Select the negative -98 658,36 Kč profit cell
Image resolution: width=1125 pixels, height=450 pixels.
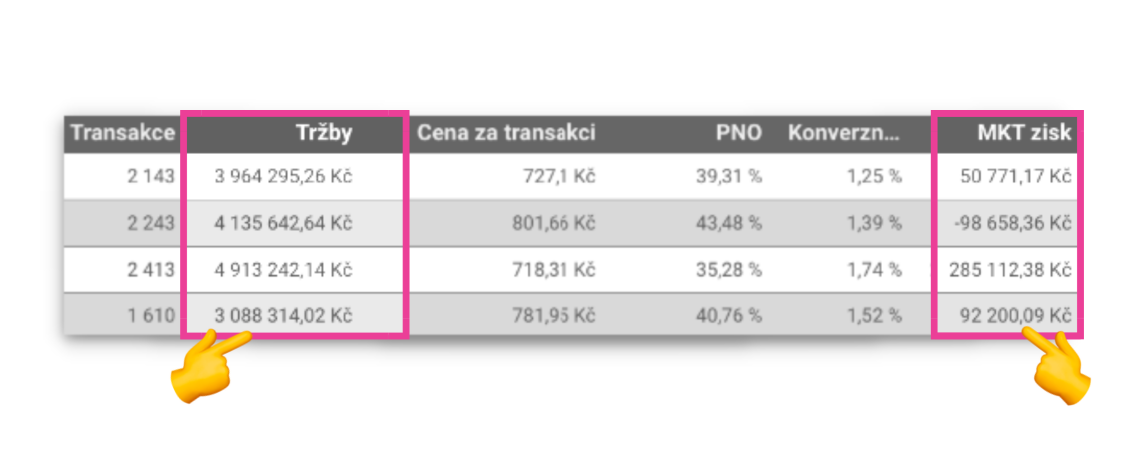pos(1013,223)
